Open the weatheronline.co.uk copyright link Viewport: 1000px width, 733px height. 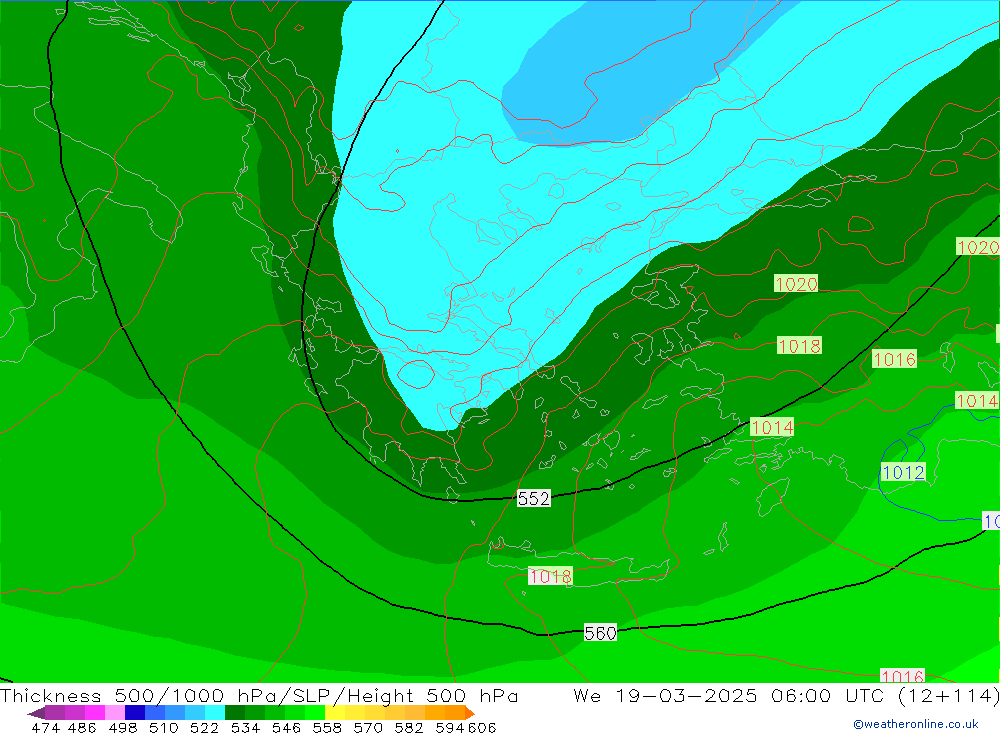(916, 724)
